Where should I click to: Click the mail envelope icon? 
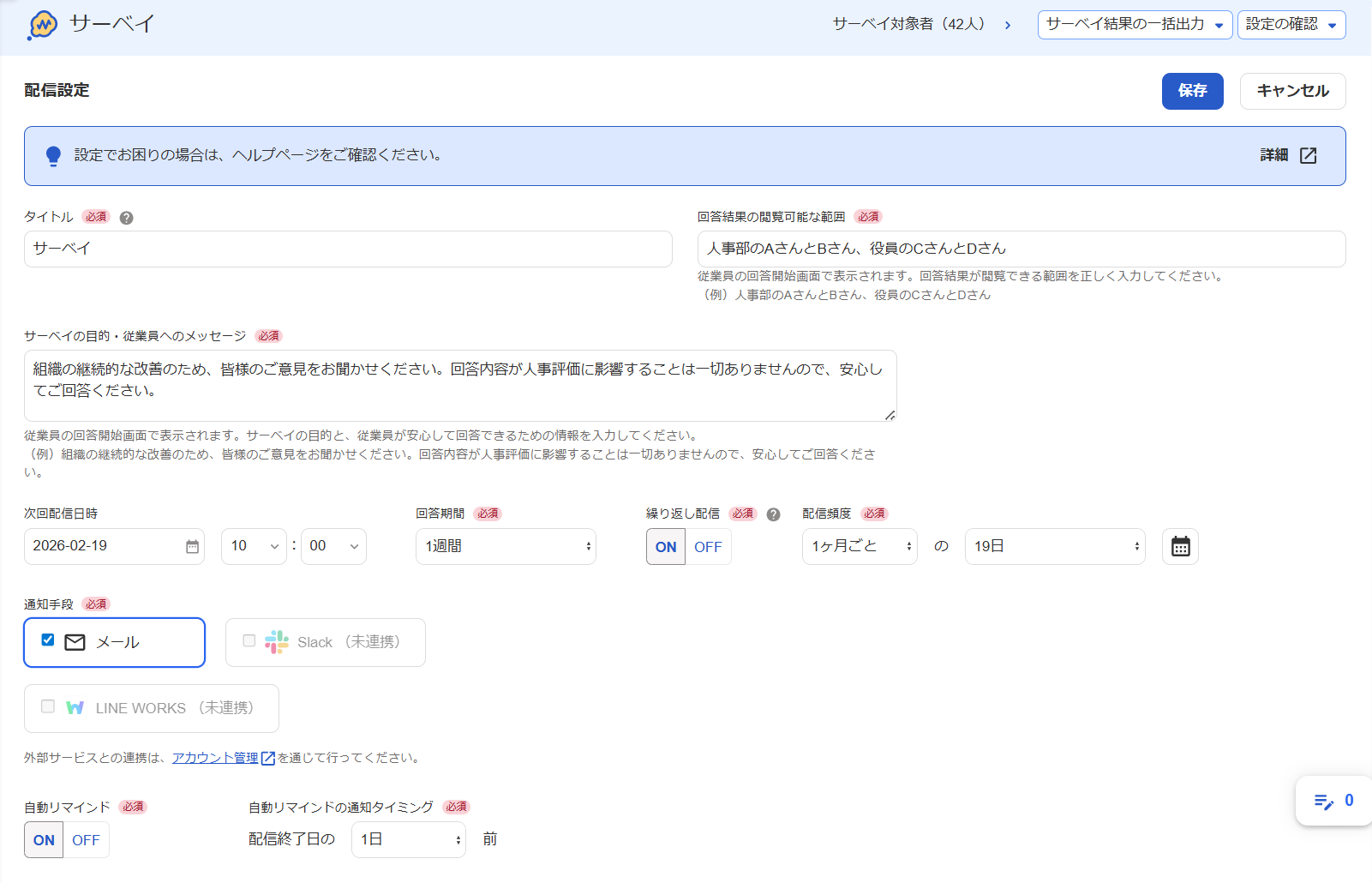tap(75, 642)
